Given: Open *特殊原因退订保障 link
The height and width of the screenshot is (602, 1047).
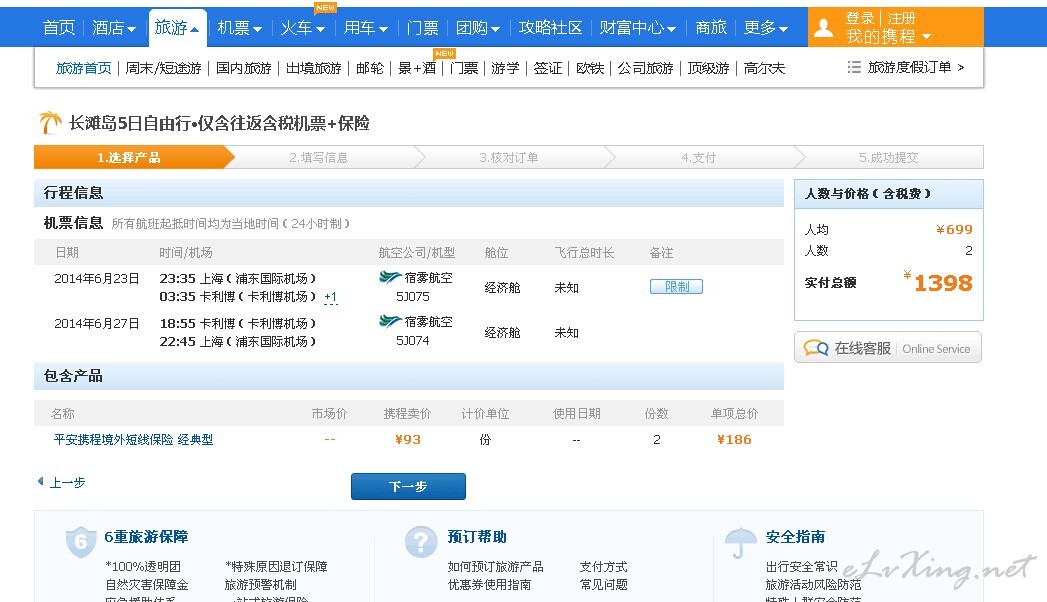Looking at the screenshot, I should (276, 567).
